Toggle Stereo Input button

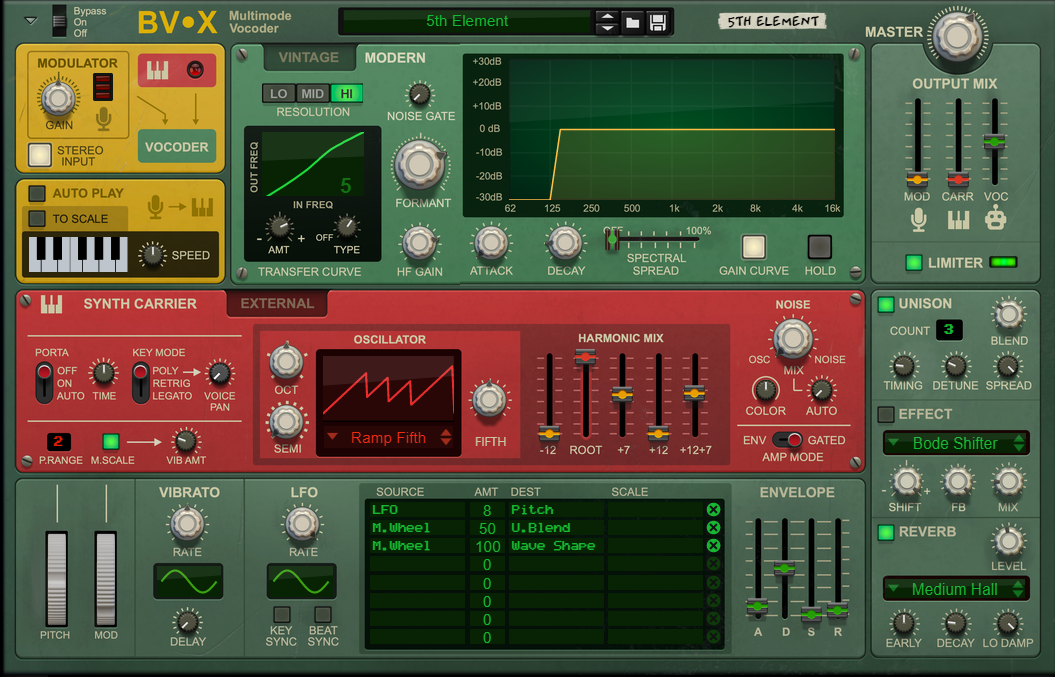tap(40, 155)
